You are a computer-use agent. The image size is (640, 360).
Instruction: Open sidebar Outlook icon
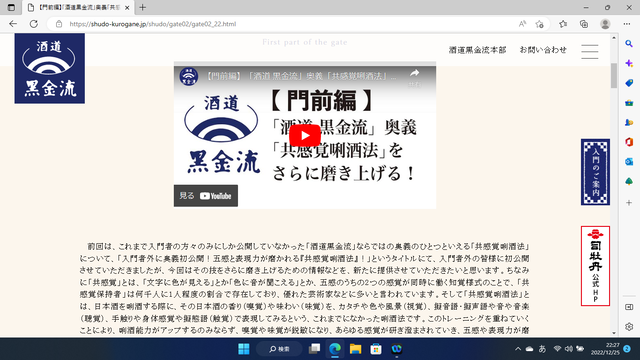(629, 162)
